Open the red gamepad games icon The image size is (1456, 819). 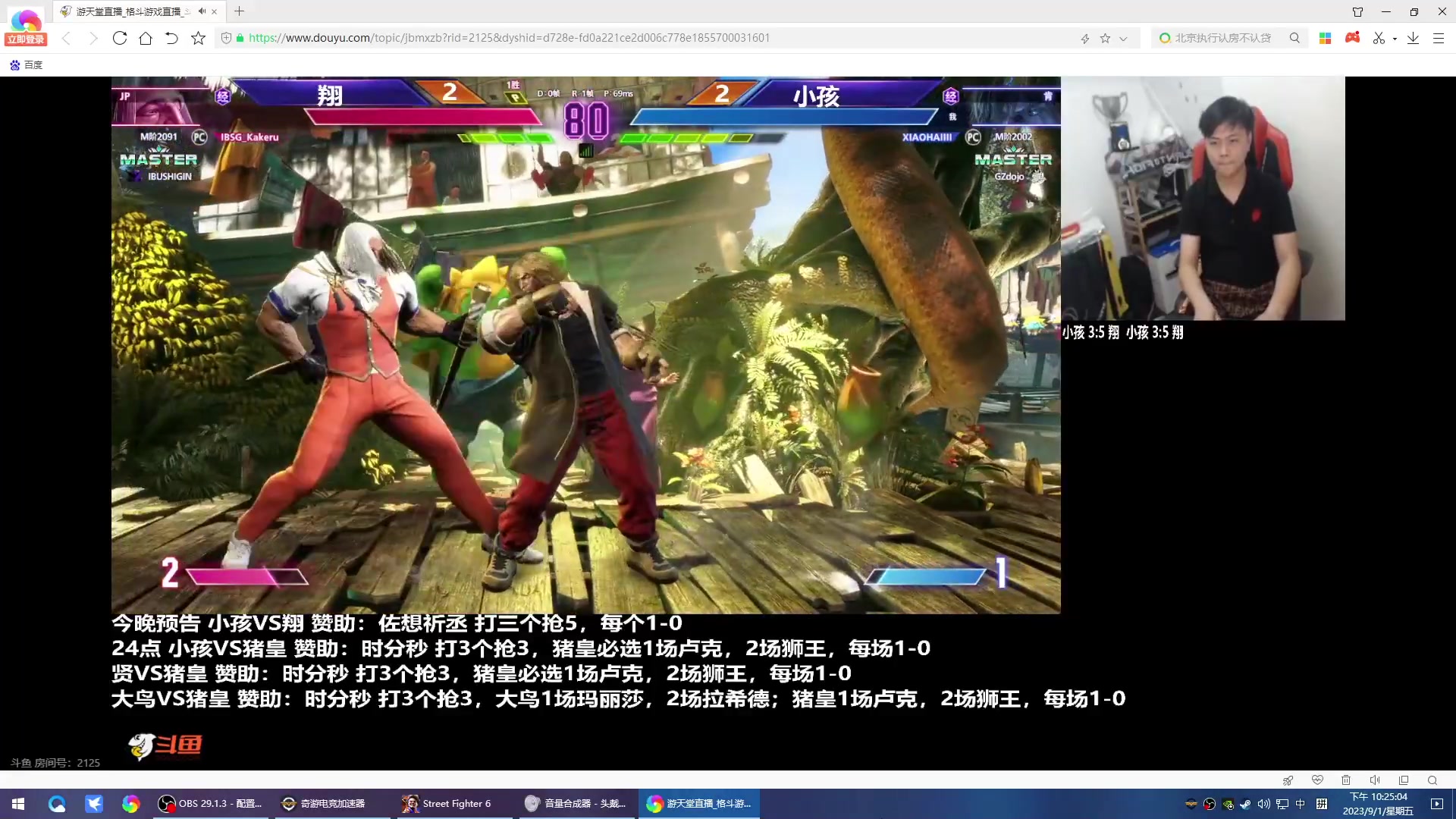click(x=1352, y=37)
